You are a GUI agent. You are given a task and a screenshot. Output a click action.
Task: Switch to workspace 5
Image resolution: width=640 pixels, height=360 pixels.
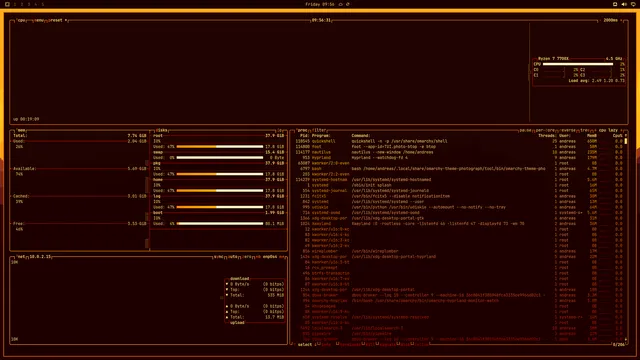click(x=42, y=4)
